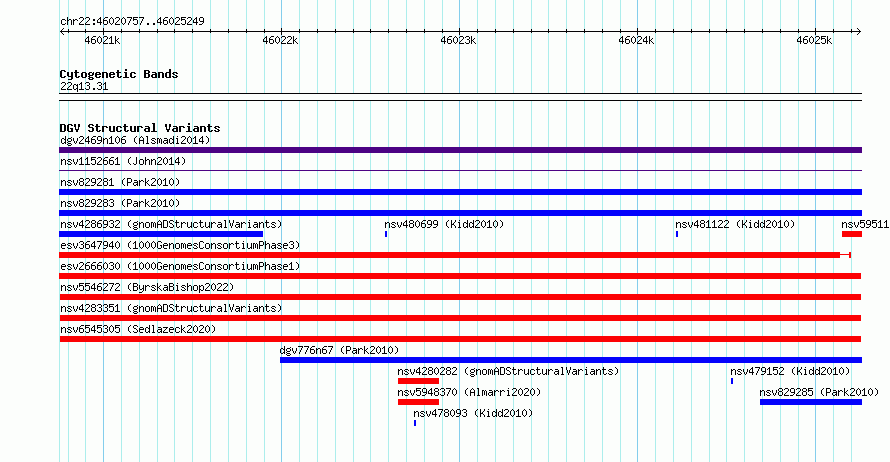Click the blue bar under nsv829283
Viewport: 890px width, 462px height.
click(x=460, y=213)
